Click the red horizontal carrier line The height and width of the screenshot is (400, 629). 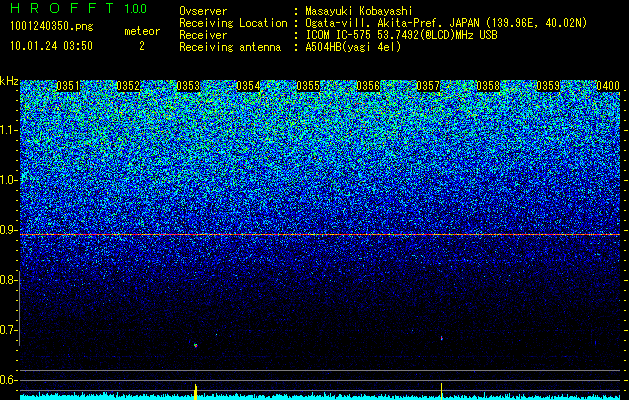(x=320, y=234)
